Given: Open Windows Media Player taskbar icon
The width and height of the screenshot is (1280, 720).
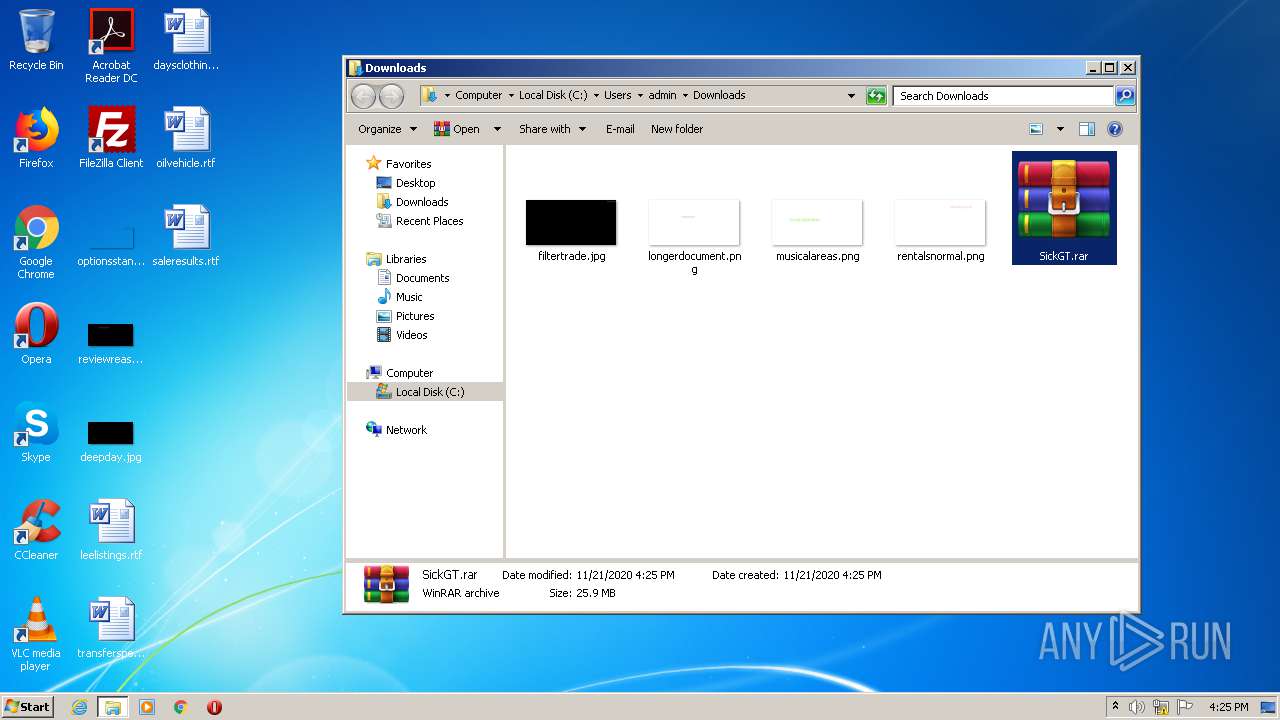Looking at the screenshot, I should pyautogui.click(x=147, y=707).
